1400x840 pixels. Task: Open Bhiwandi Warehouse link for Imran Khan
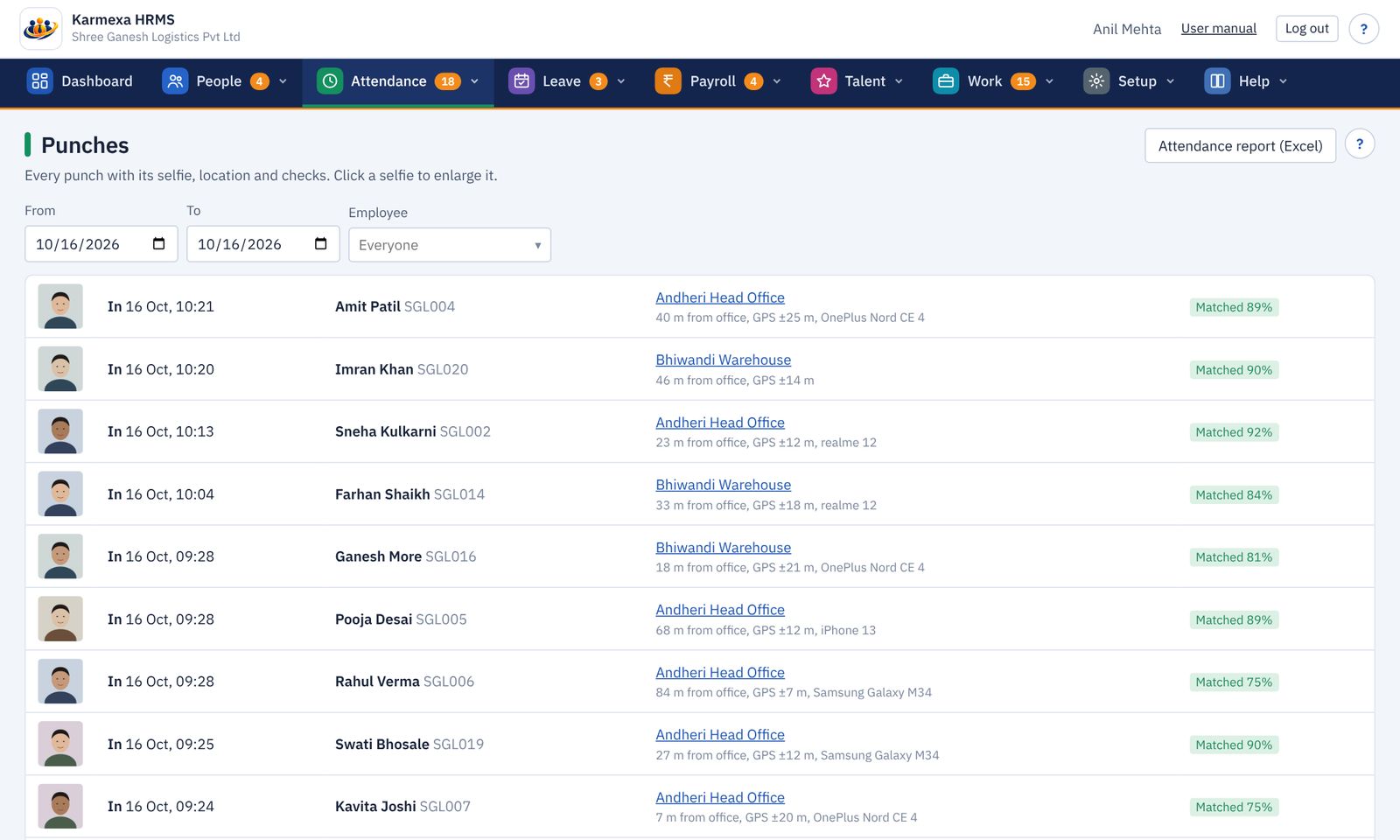pyautogui.click(x=723, y=360)
